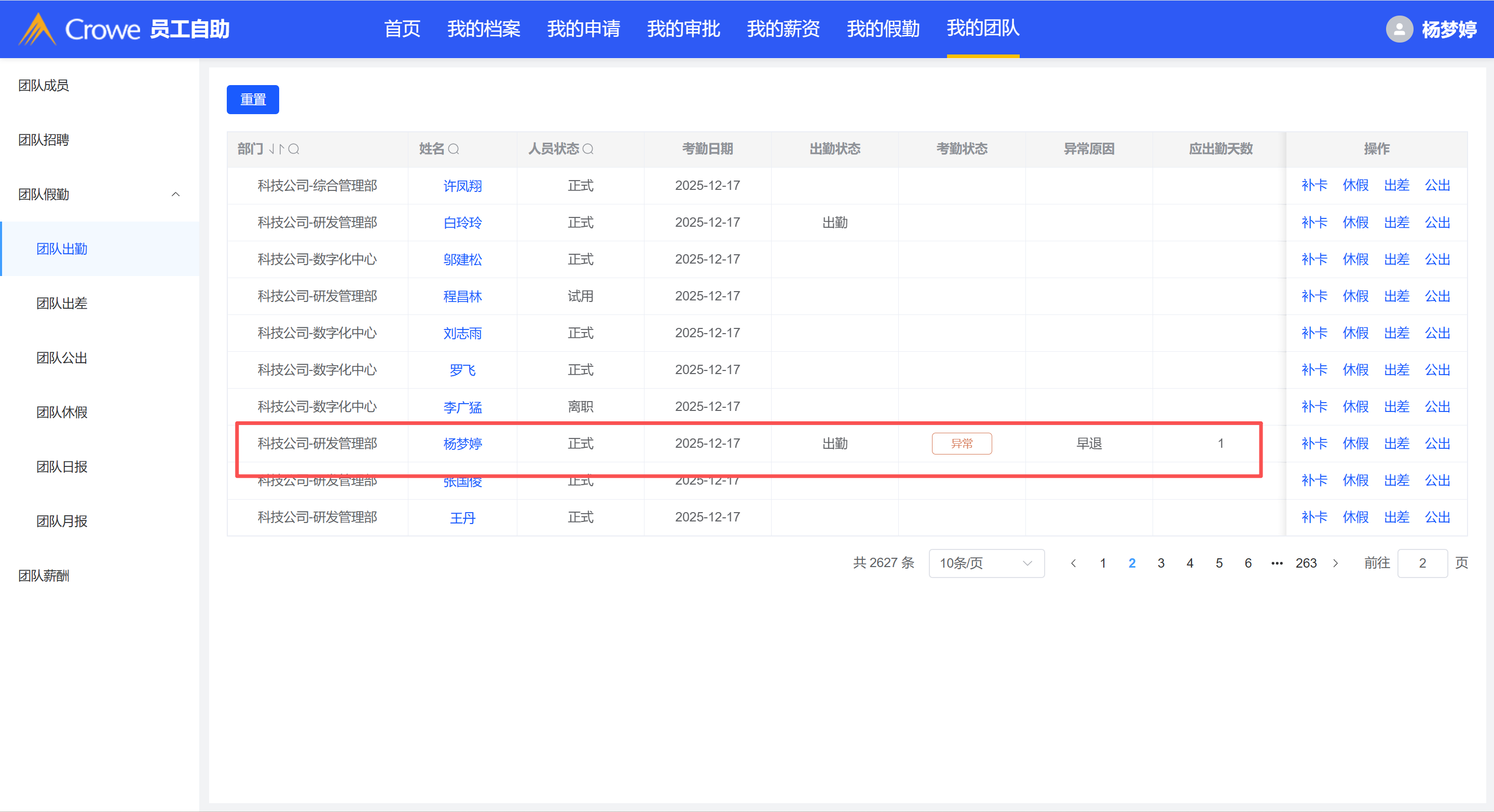Image resolution: width=1494 pixels, height=812 pixels.
Task: Click the 重置 reset button
Action: click(x=252, y=99)
